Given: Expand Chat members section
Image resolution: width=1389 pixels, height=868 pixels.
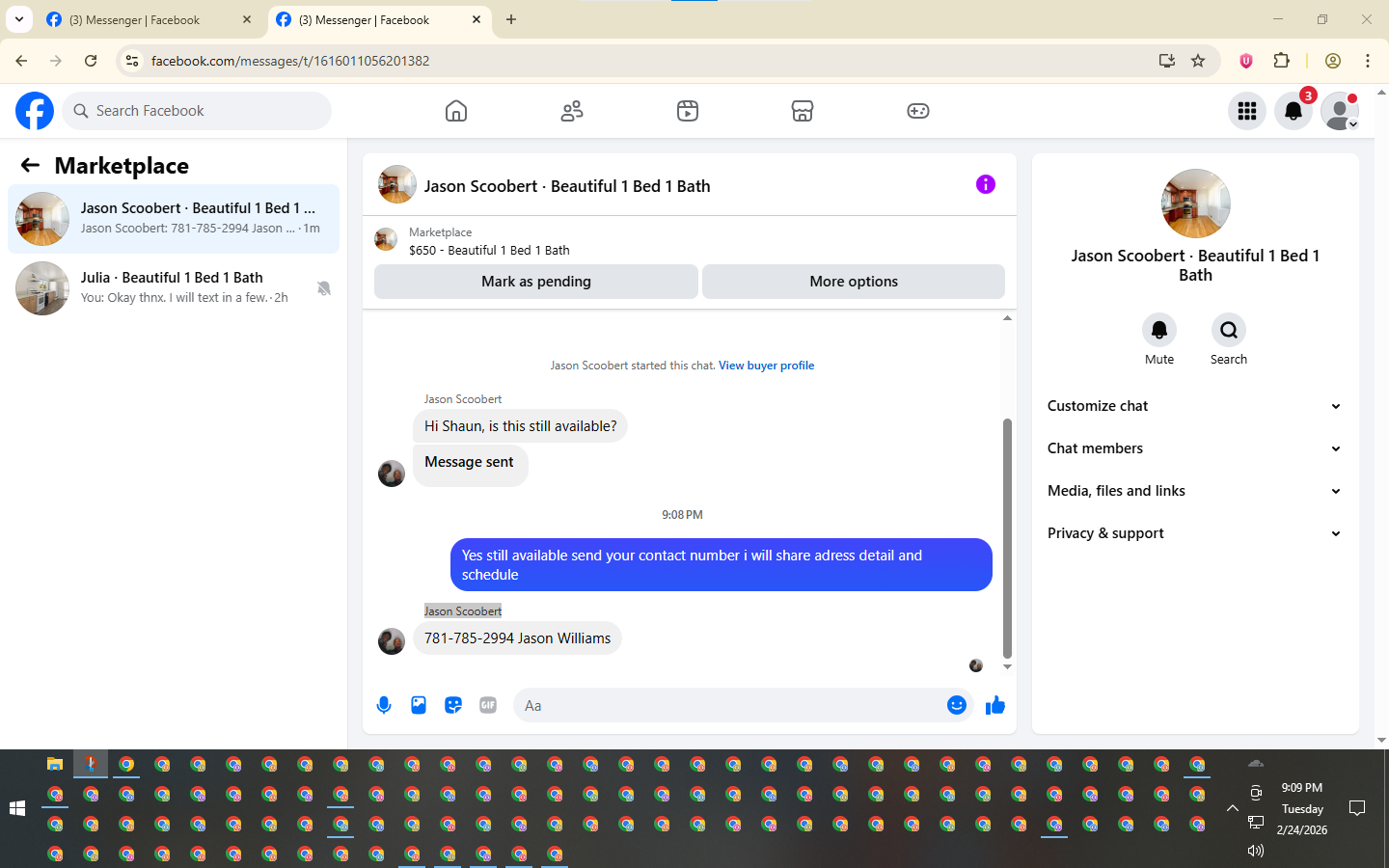Looking at the screenshot, I should click(1195, 448).
